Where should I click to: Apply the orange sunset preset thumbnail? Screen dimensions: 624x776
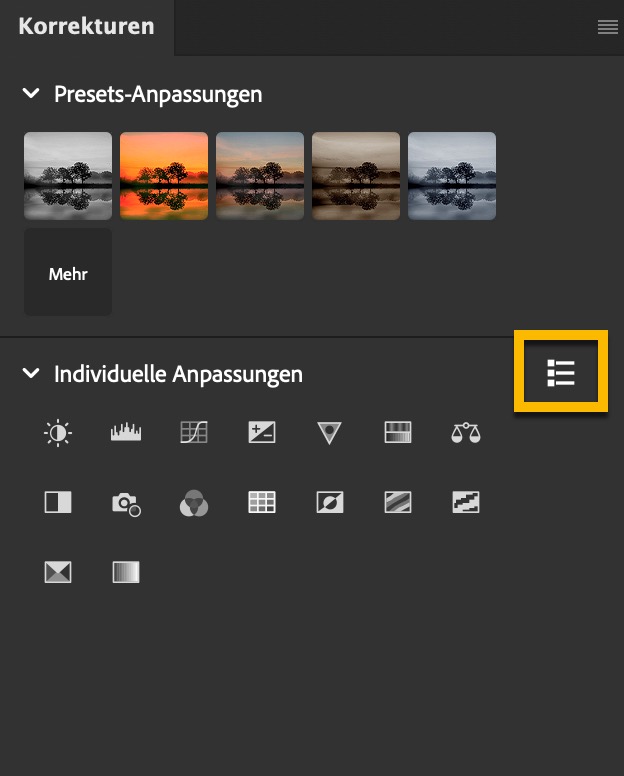[x=164, y=176]
